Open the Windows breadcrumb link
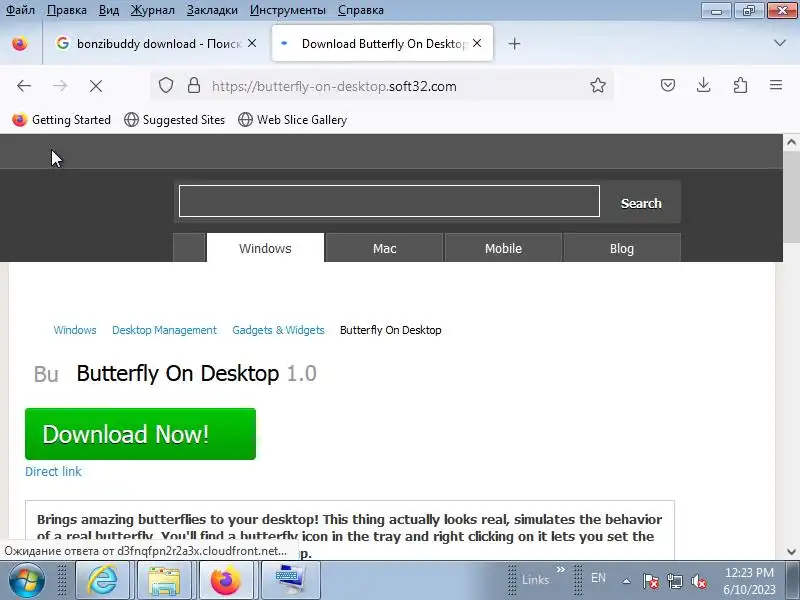Viewport: 800px width, 600px height. click(75, 330)
